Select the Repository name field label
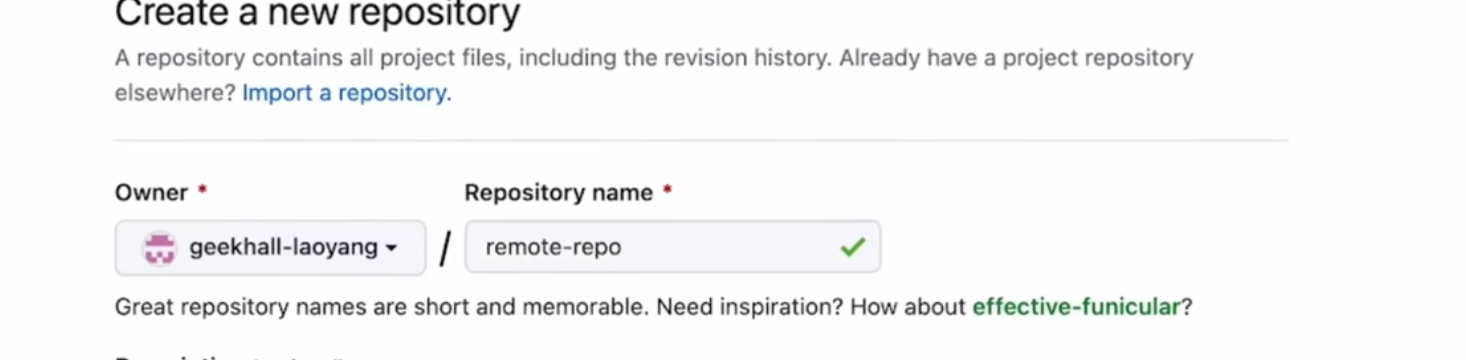 [558, 192]
